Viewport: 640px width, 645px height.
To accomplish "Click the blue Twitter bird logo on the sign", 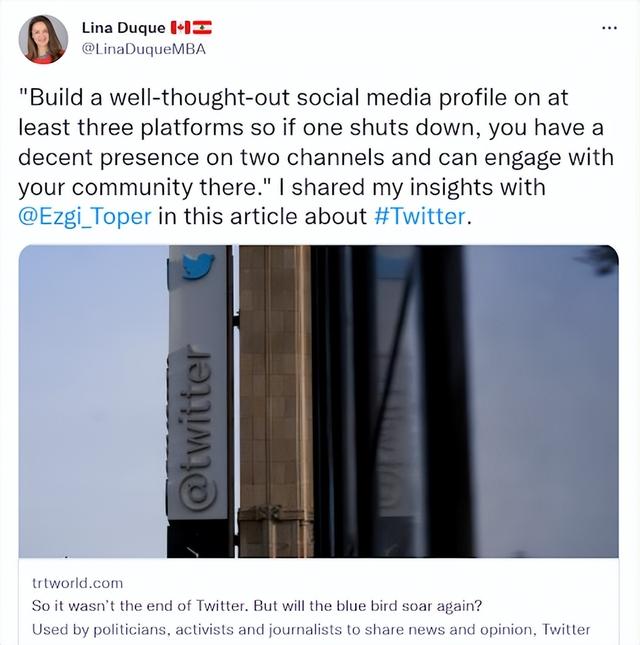I will pyautogui.click(x=198, y=266).
